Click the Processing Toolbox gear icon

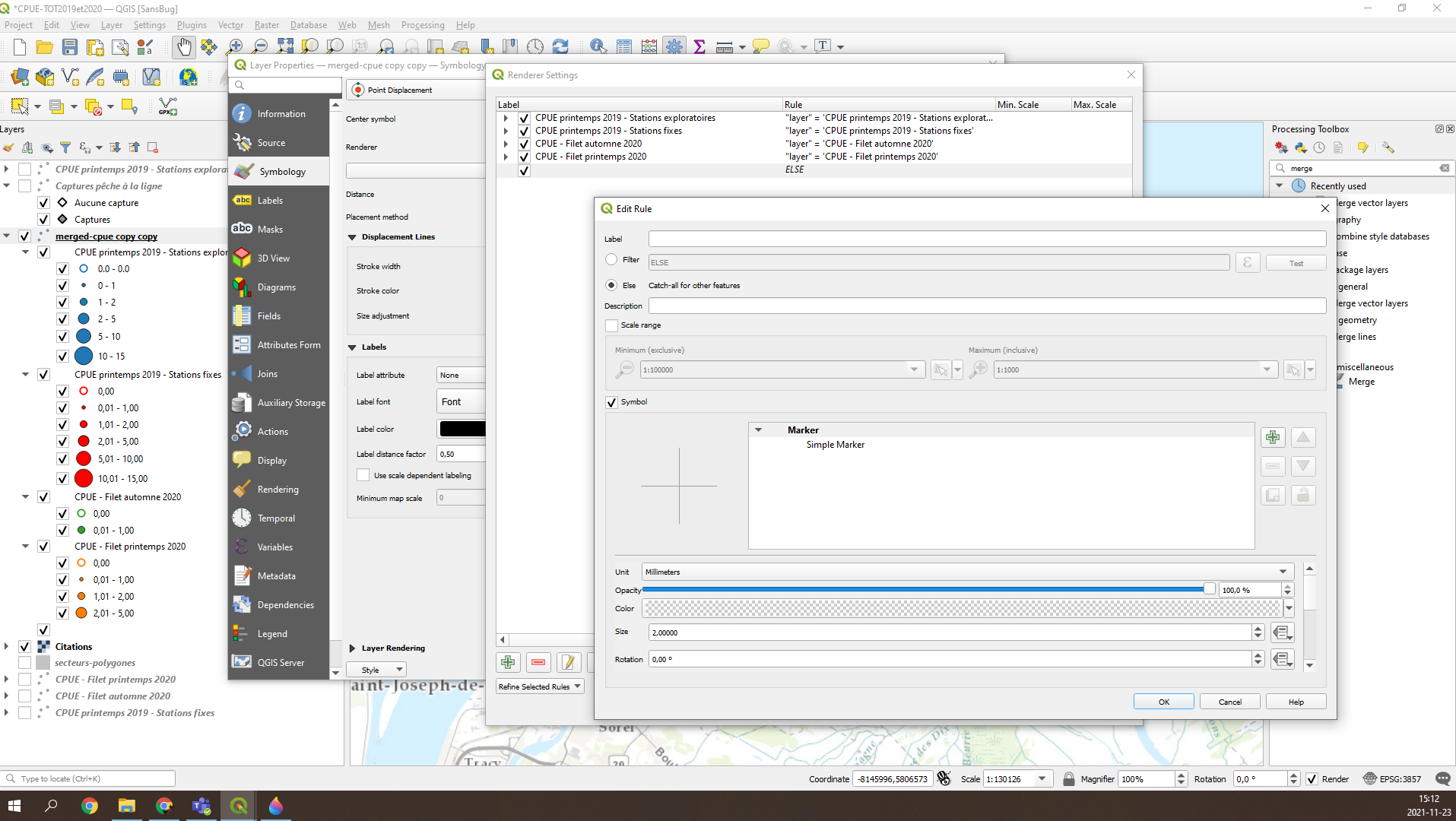point(674,47)
